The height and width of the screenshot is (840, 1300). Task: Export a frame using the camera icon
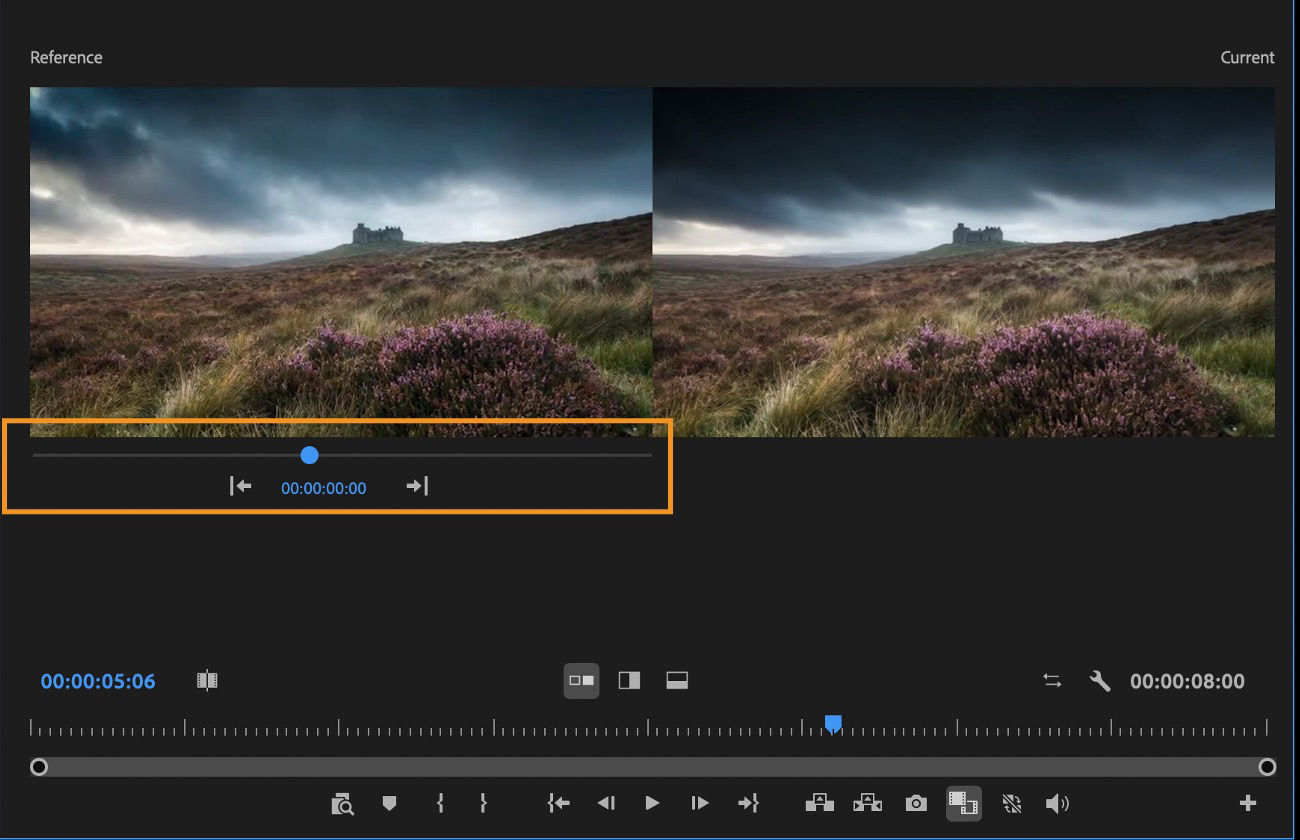(x=915, y=803)
